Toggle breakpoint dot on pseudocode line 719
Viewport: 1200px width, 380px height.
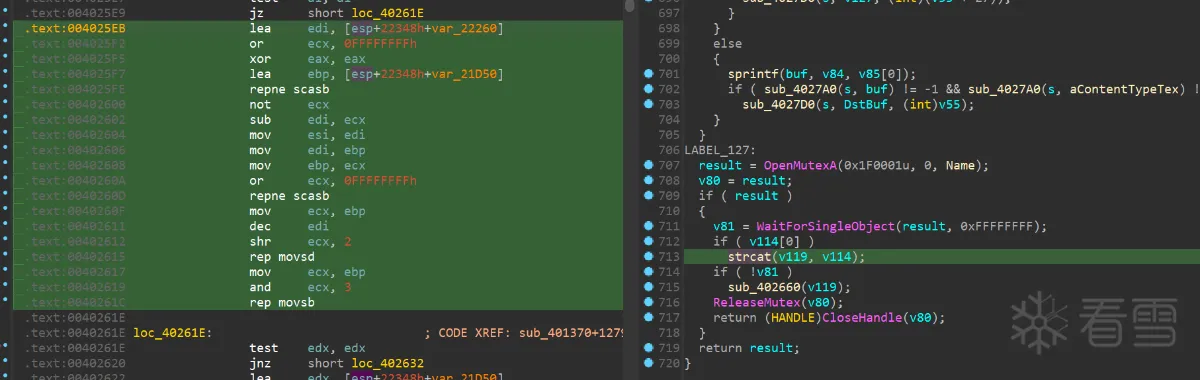click(649, 348)
